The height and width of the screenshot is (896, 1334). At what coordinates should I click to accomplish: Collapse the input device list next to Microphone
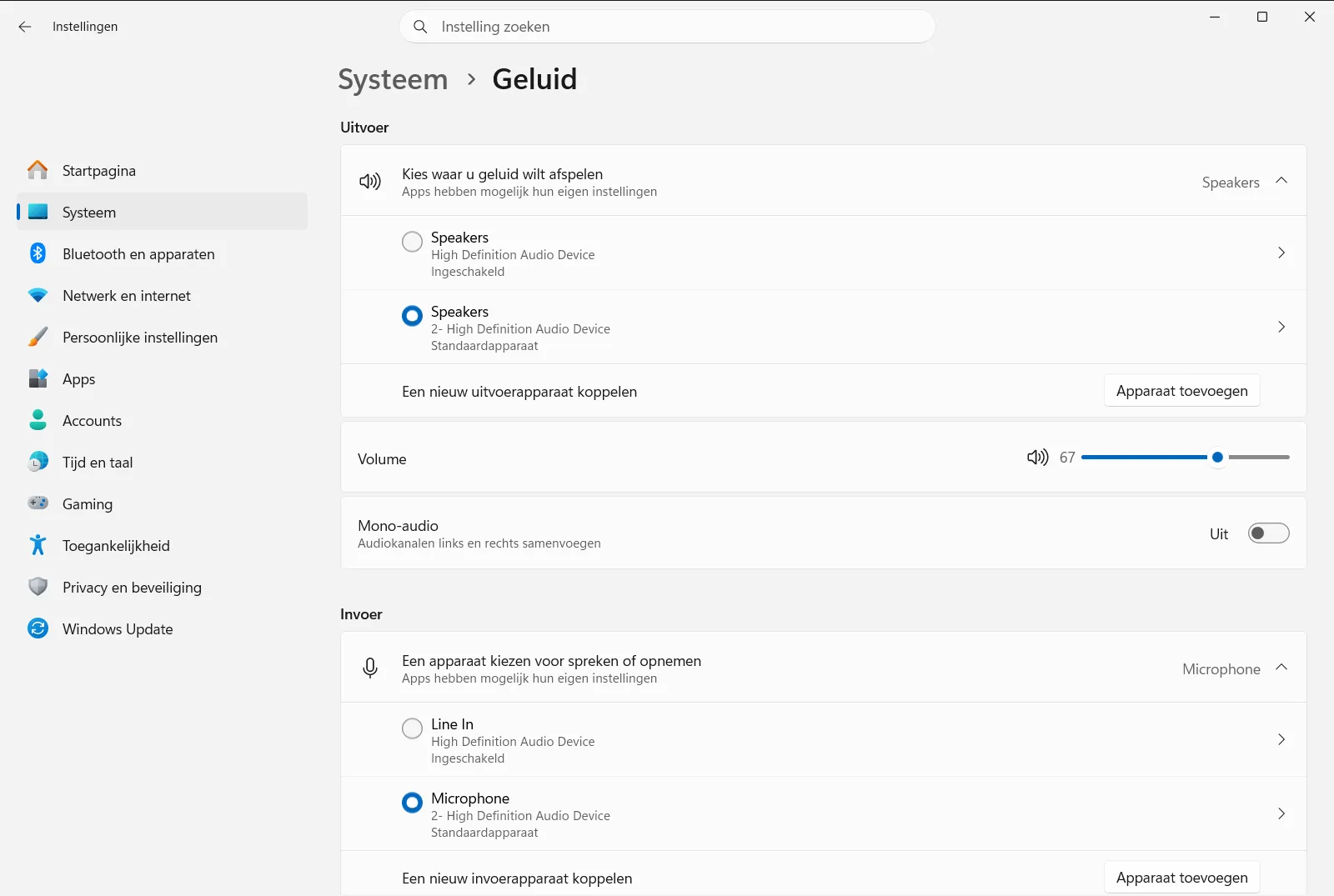[1281, 668]
